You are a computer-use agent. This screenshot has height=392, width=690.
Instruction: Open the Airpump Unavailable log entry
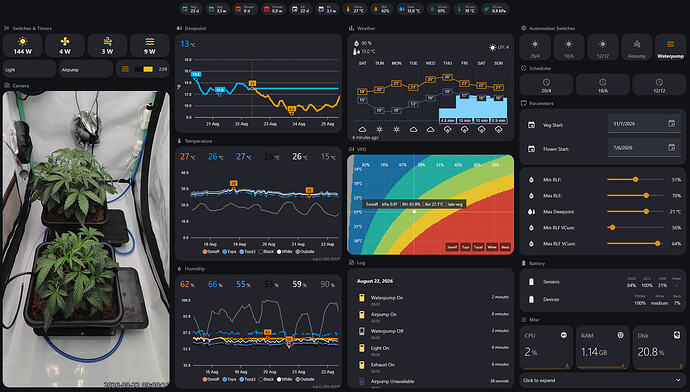433,383
